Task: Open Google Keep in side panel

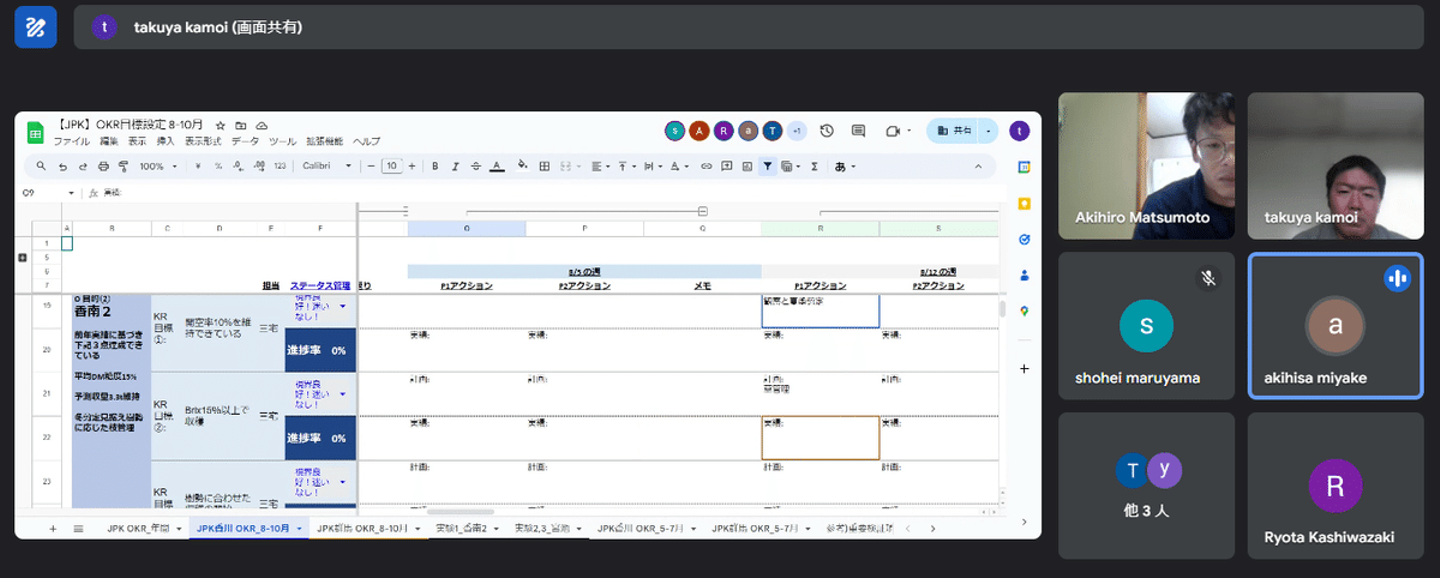Action: pos(1024,203)
